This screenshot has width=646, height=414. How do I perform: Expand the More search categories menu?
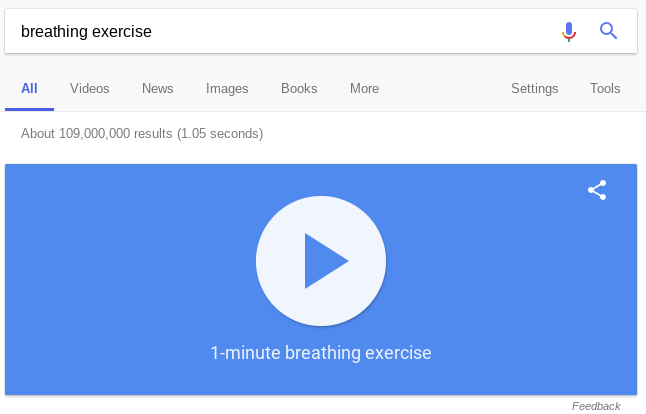tap(364, 89)
